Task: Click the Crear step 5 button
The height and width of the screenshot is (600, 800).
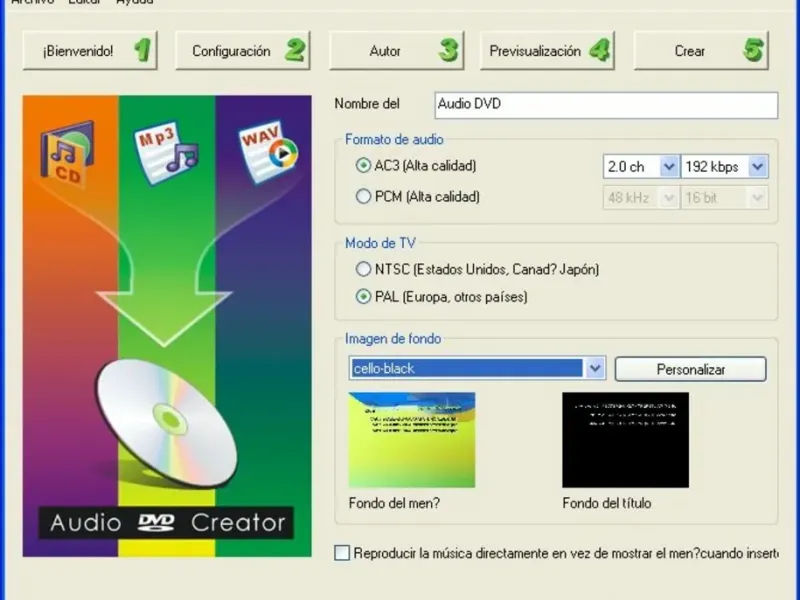Action: [x=701, y=51]
